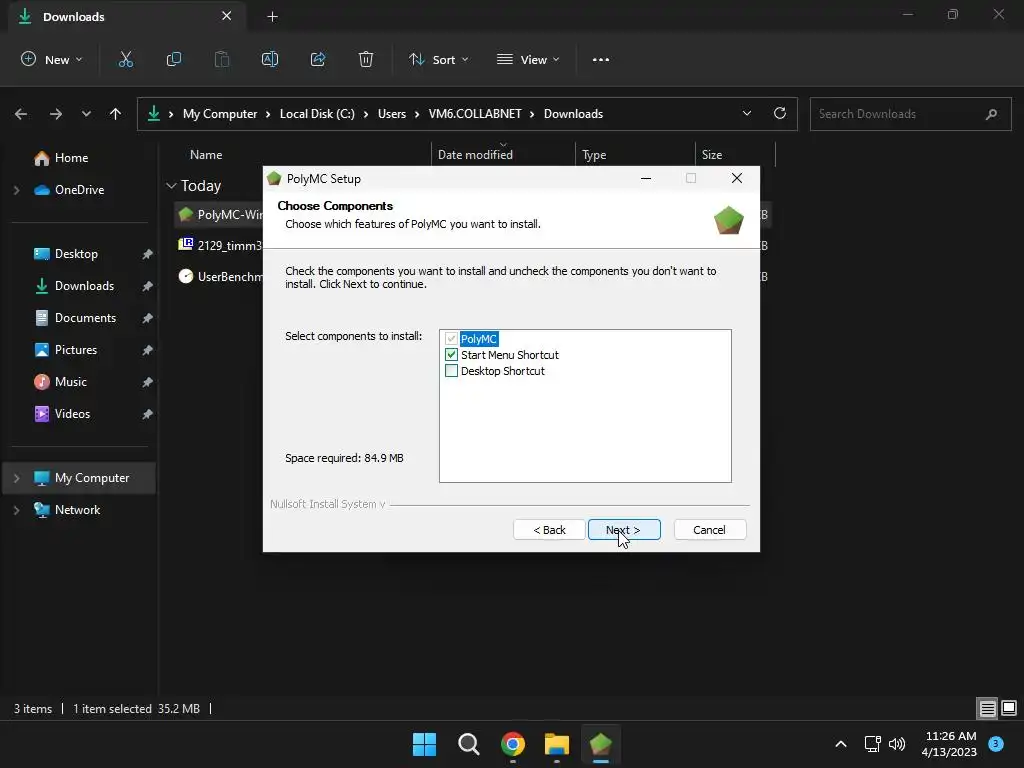
Task: Open network status tray icon
Action: point(872,744)
